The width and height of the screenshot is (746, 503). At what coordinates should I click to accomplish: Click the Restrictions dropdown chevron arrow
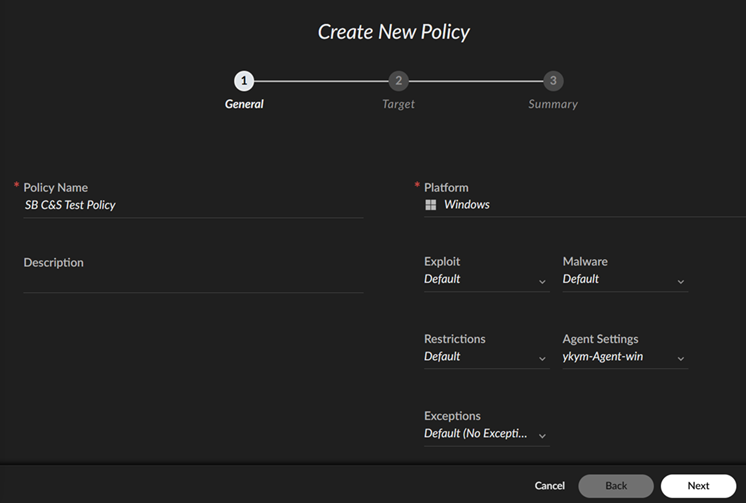click(542, 359)
